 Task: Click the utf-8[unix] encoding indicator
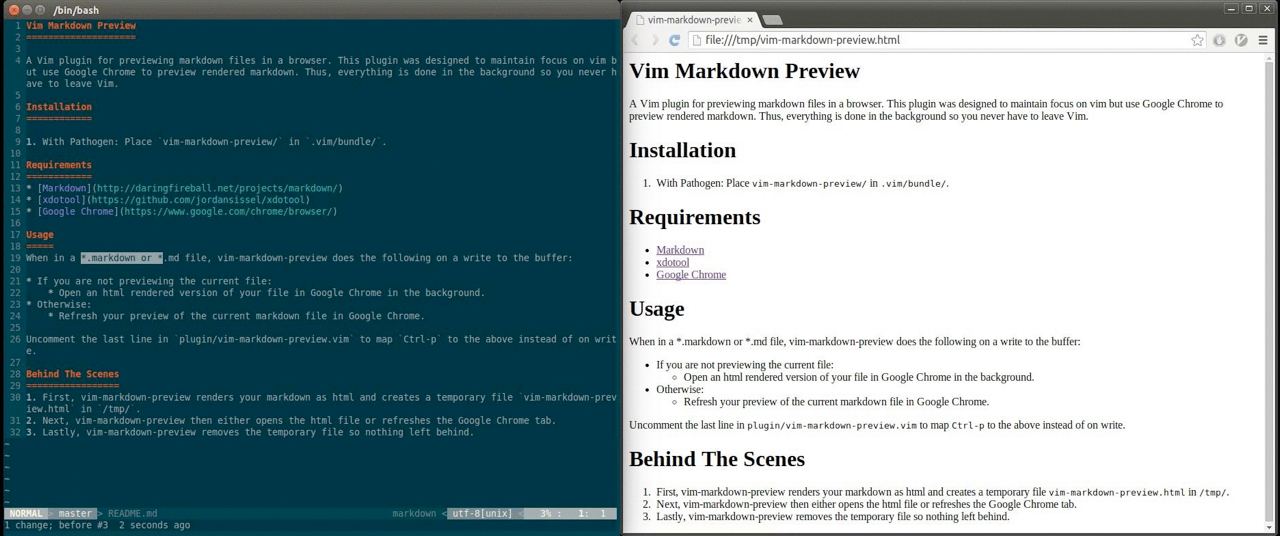(481, 513)
